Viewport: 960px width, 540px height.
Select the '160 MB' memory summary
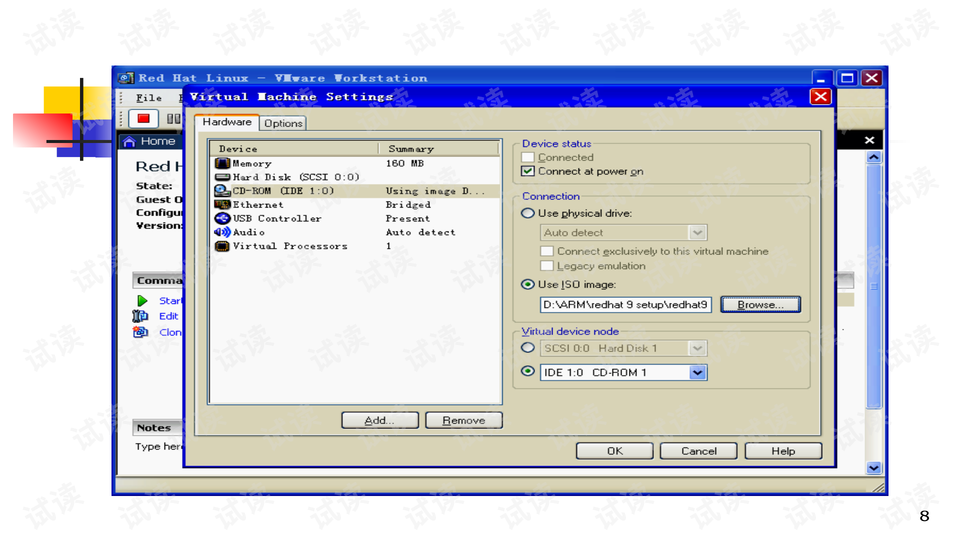(x=405, y=163)
